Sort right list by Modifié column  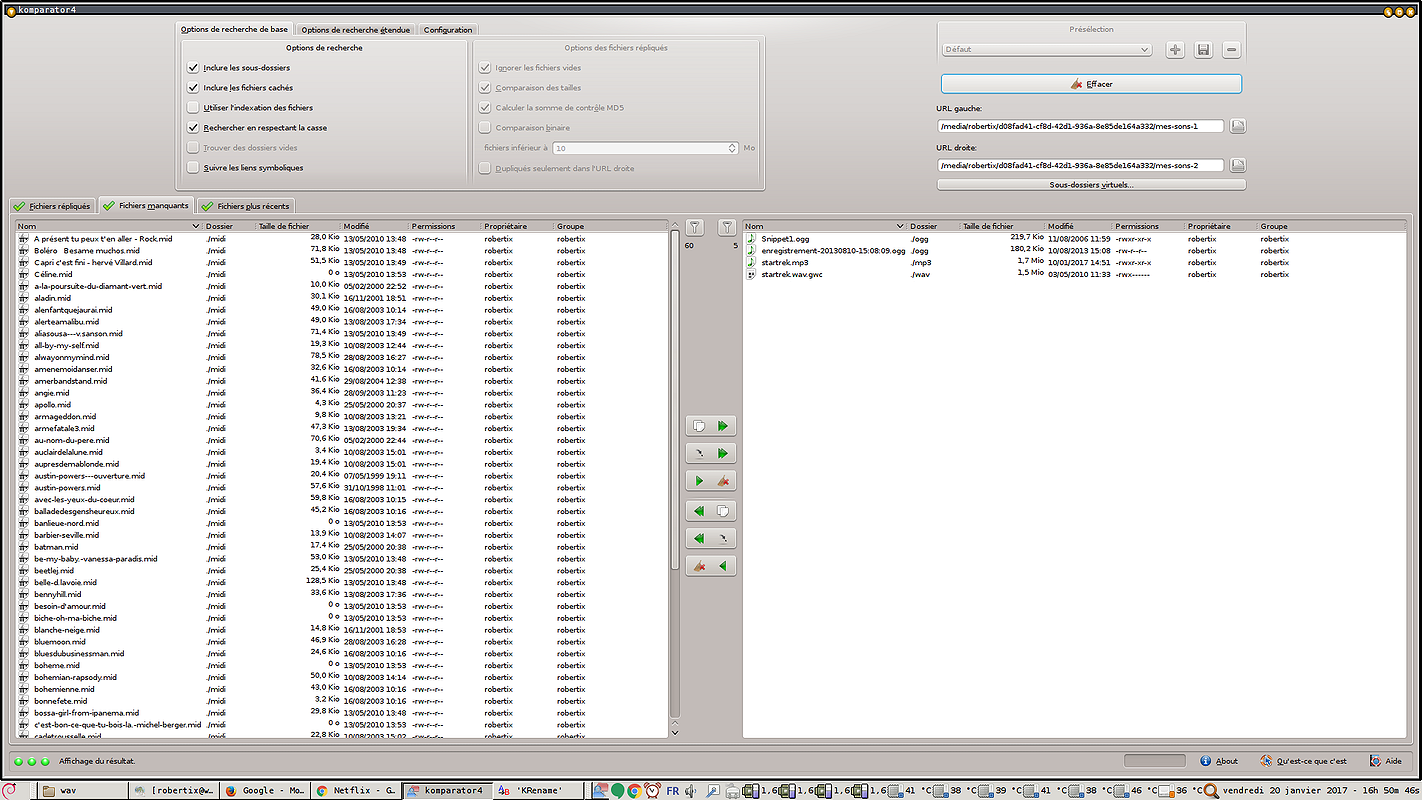coord(1079,227)
